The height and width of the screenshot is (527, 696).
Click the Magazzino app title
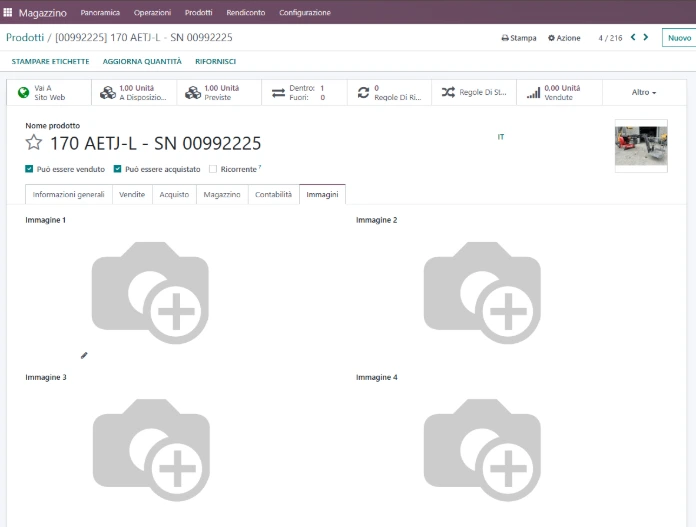point(43,13)
